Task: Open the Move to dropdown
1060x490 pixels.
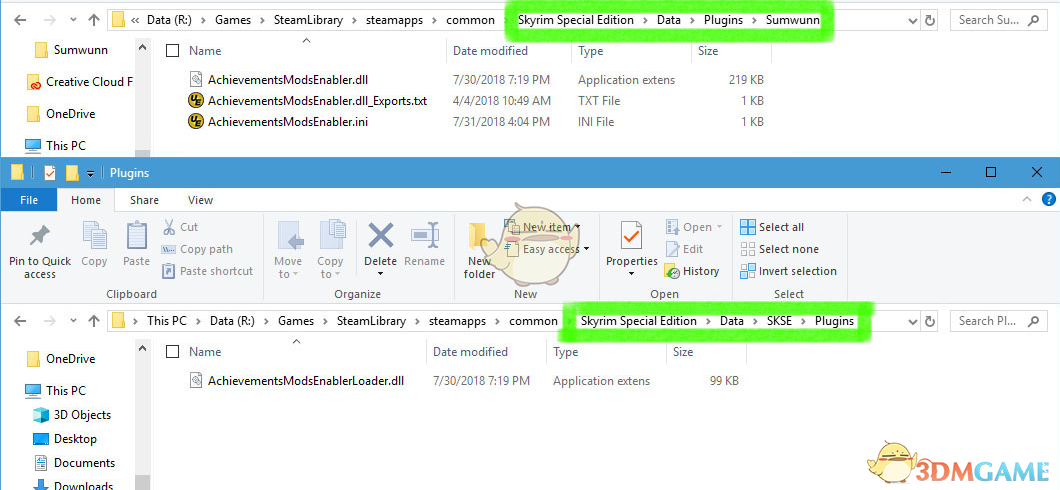Action: 288,267
